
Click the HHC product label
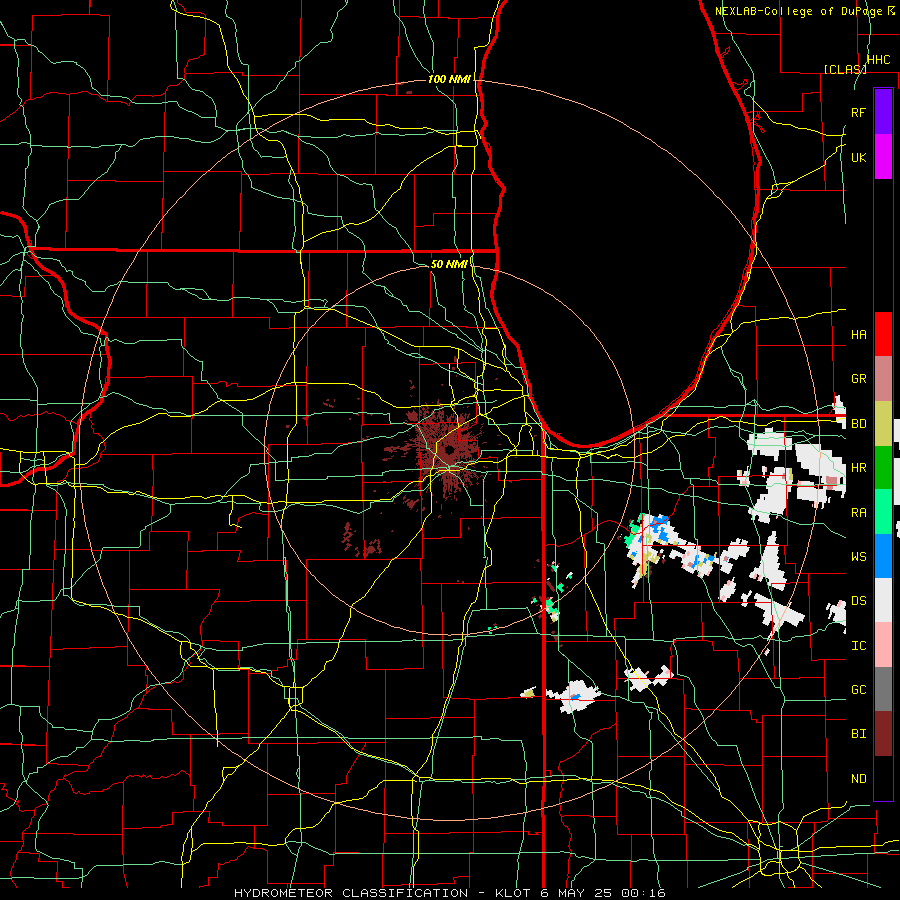tap(879, 60)
